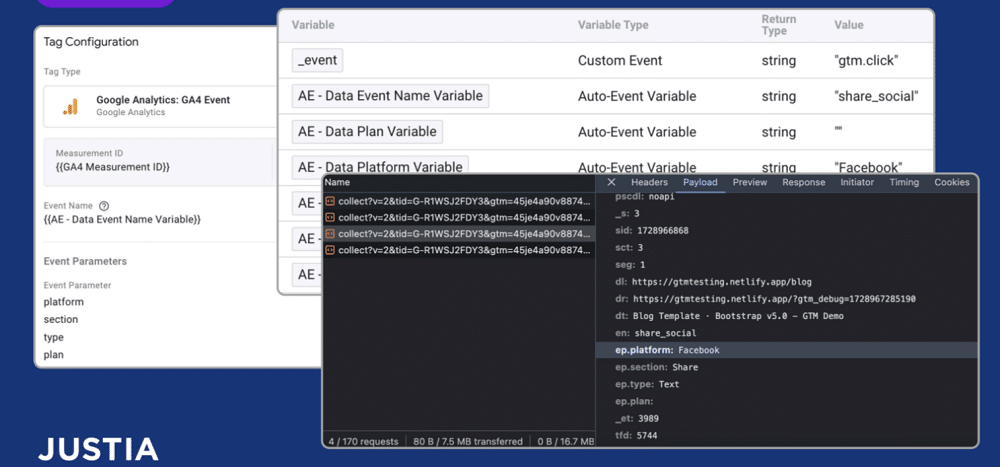Switch to the Cookies tab

952,182
